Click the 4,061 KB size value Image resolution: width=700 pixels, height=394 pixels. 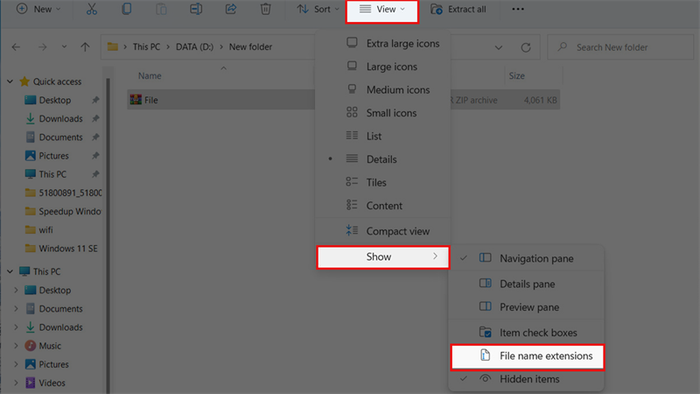540,100
